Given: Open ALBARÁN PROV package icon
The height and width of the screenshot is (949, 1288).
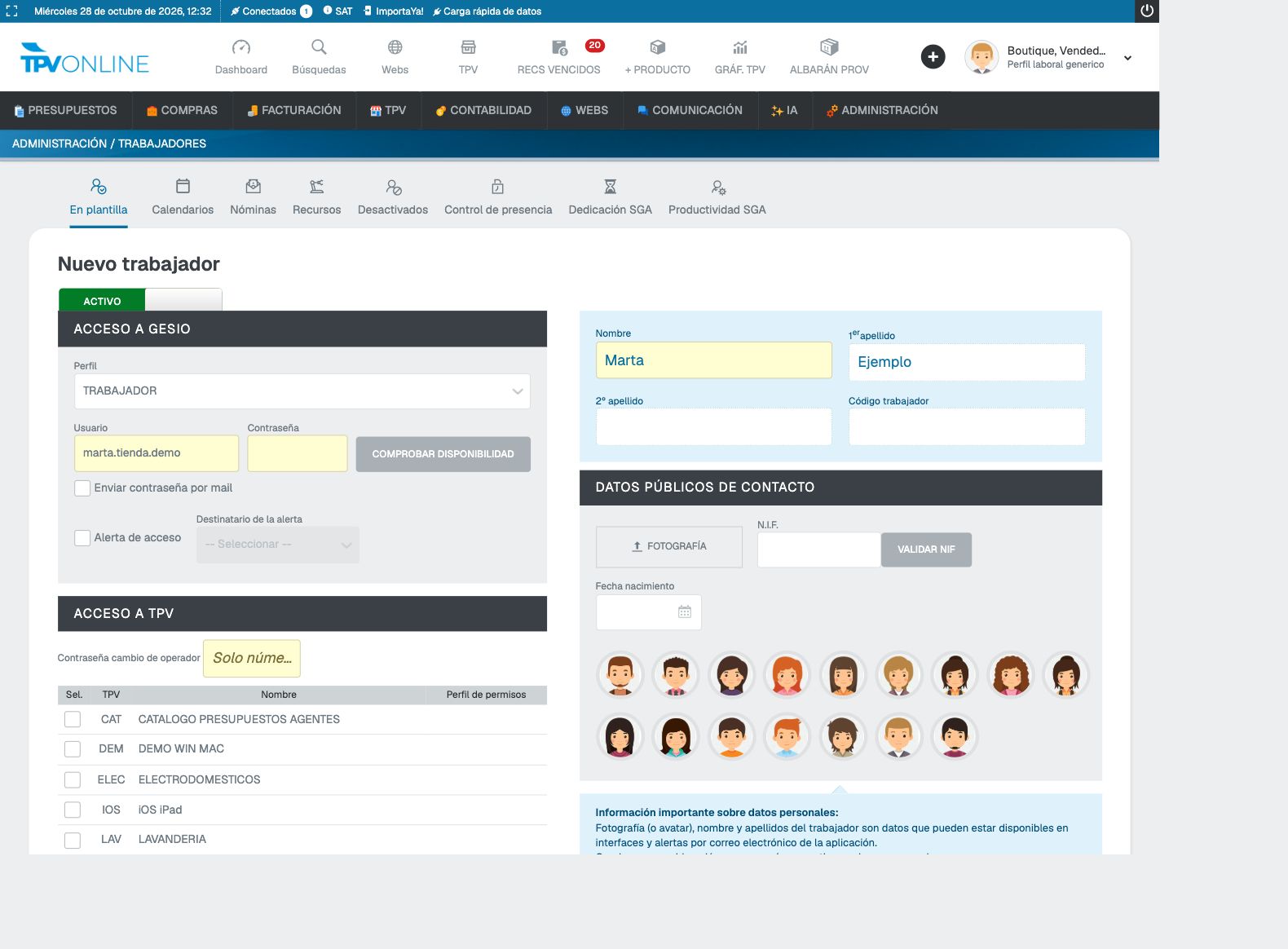Looking at the screenshot, I should click(x=829, y=46).
